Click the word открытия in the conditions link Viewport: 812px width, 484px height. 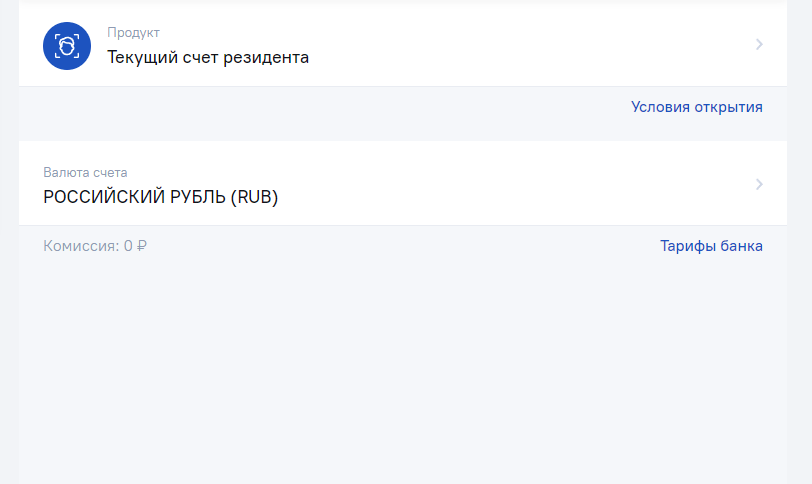point(728,107)
